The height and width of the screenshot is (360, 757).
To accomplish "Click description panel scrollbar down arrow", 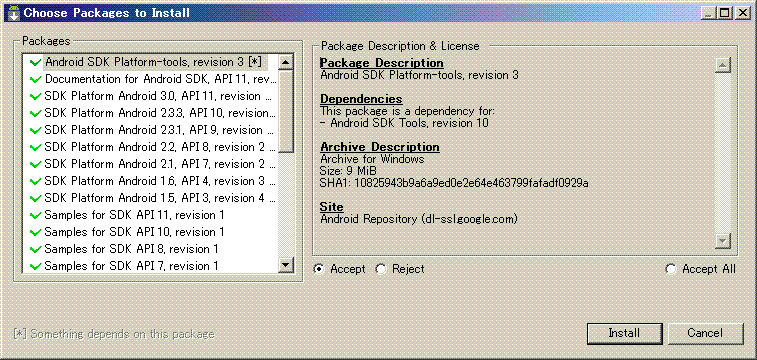I will tap(723, 240).
